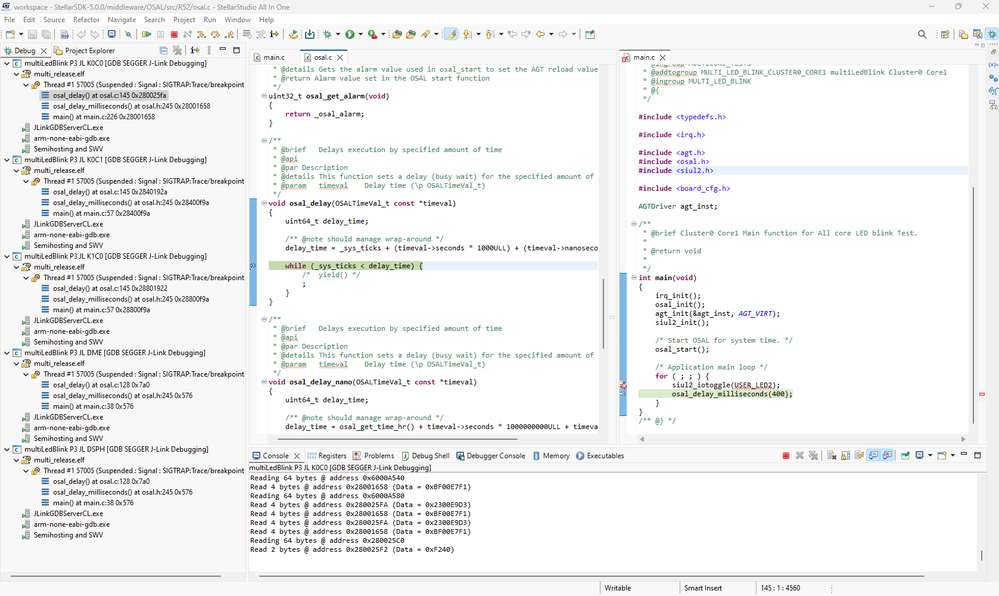Click the red Terminate icon in Console toolbar

click(786, 456)
